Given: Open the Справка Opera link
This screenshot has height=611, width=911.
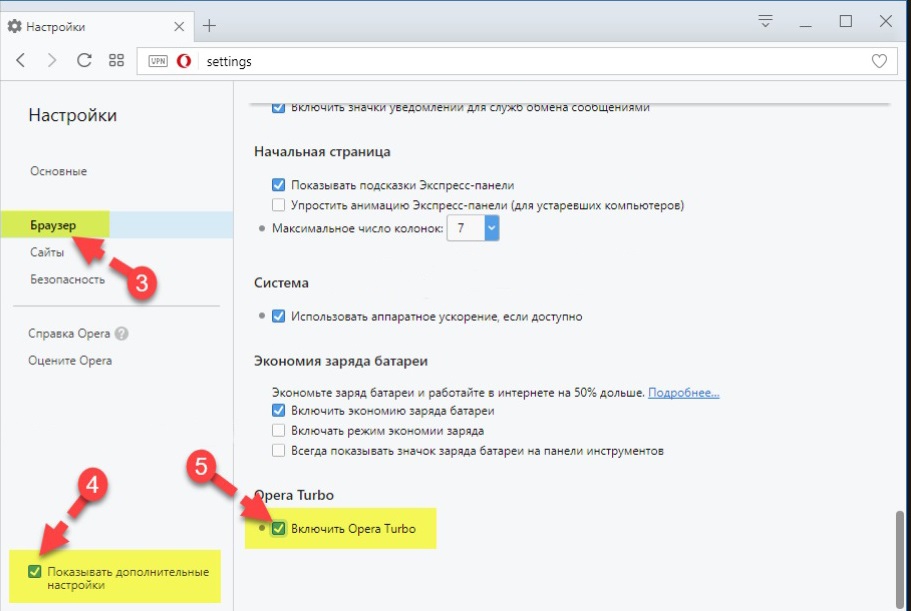Looking at the screenshot, I should coord(69,333).
